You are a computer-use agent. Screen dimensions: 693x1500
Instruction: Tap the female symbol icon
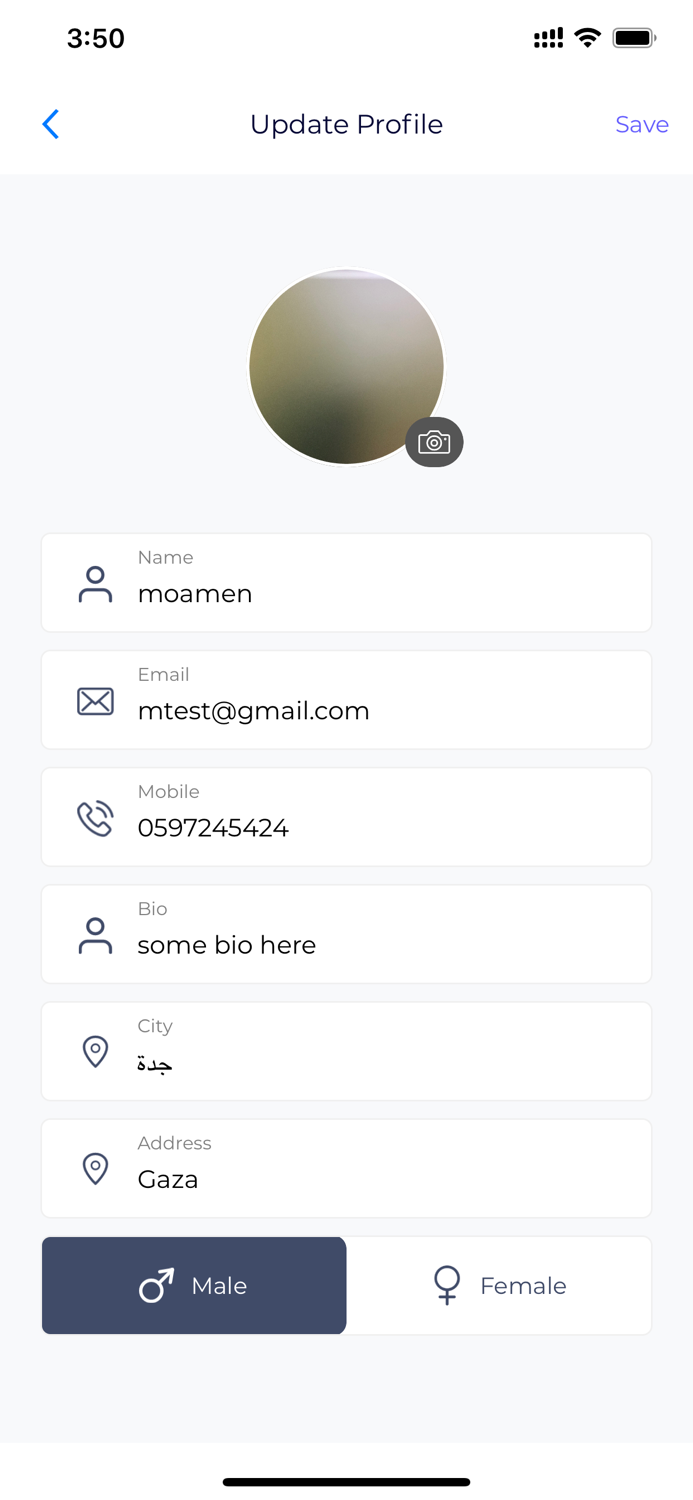pyautogui.click(x=447, y=1285)
